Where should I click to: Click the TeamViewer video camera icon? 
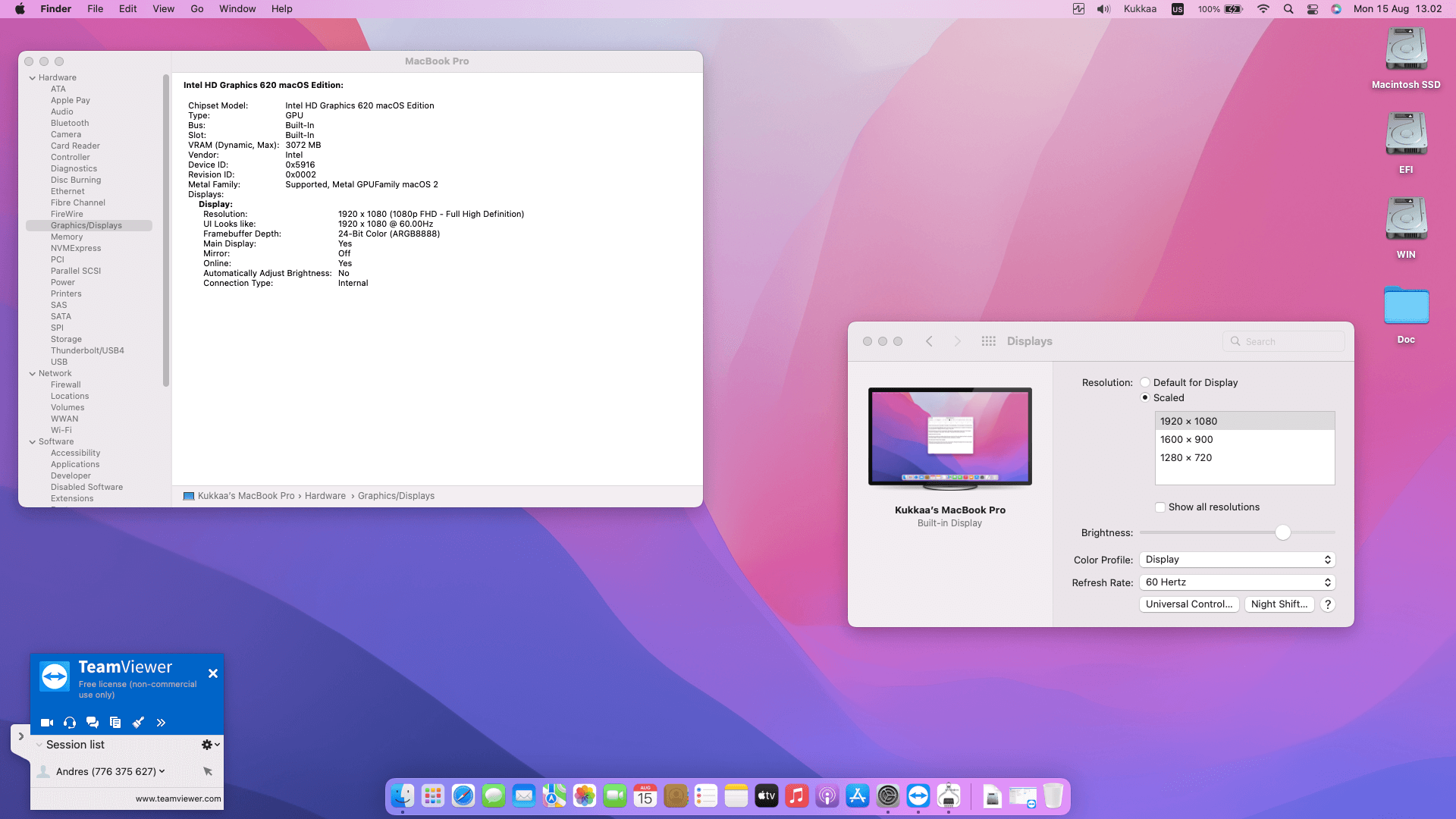tap(46, 723)
